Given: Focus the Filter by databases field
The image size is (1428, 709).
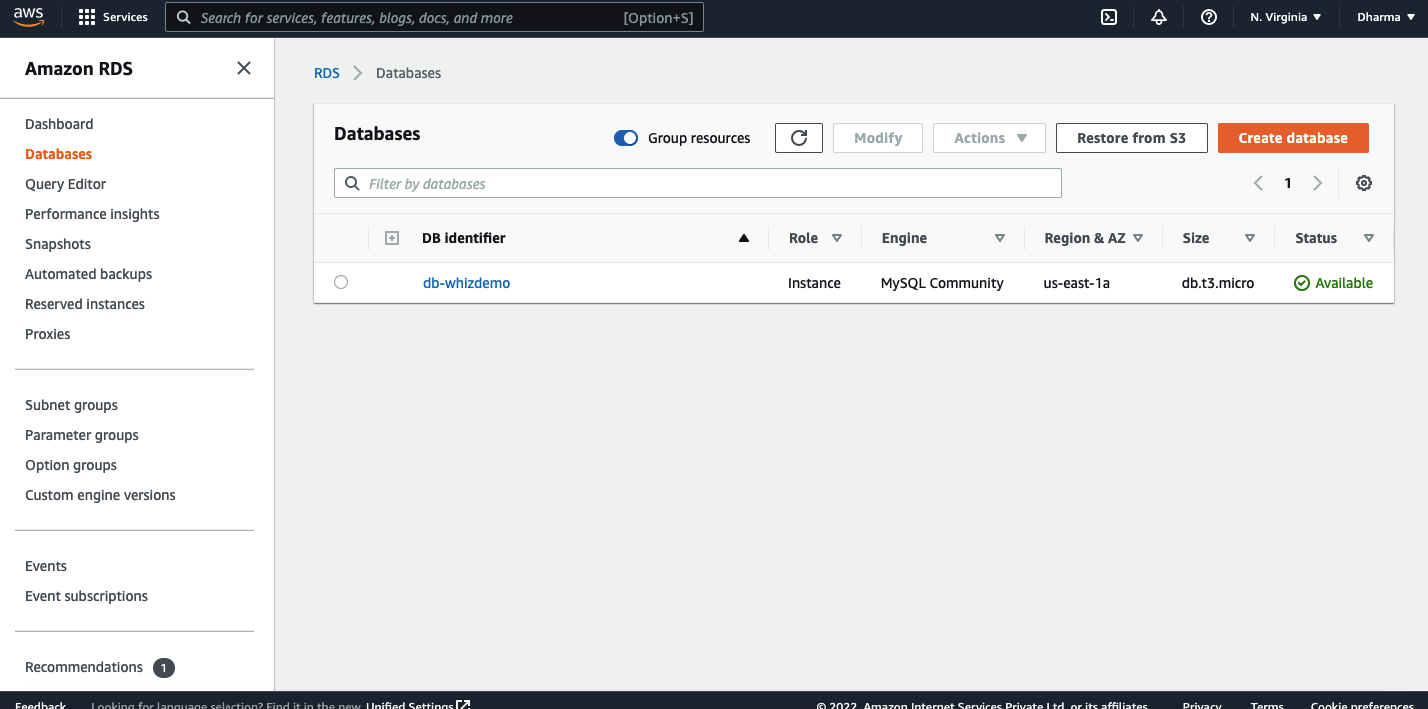Looking at the screenshot, I should 698,183.
